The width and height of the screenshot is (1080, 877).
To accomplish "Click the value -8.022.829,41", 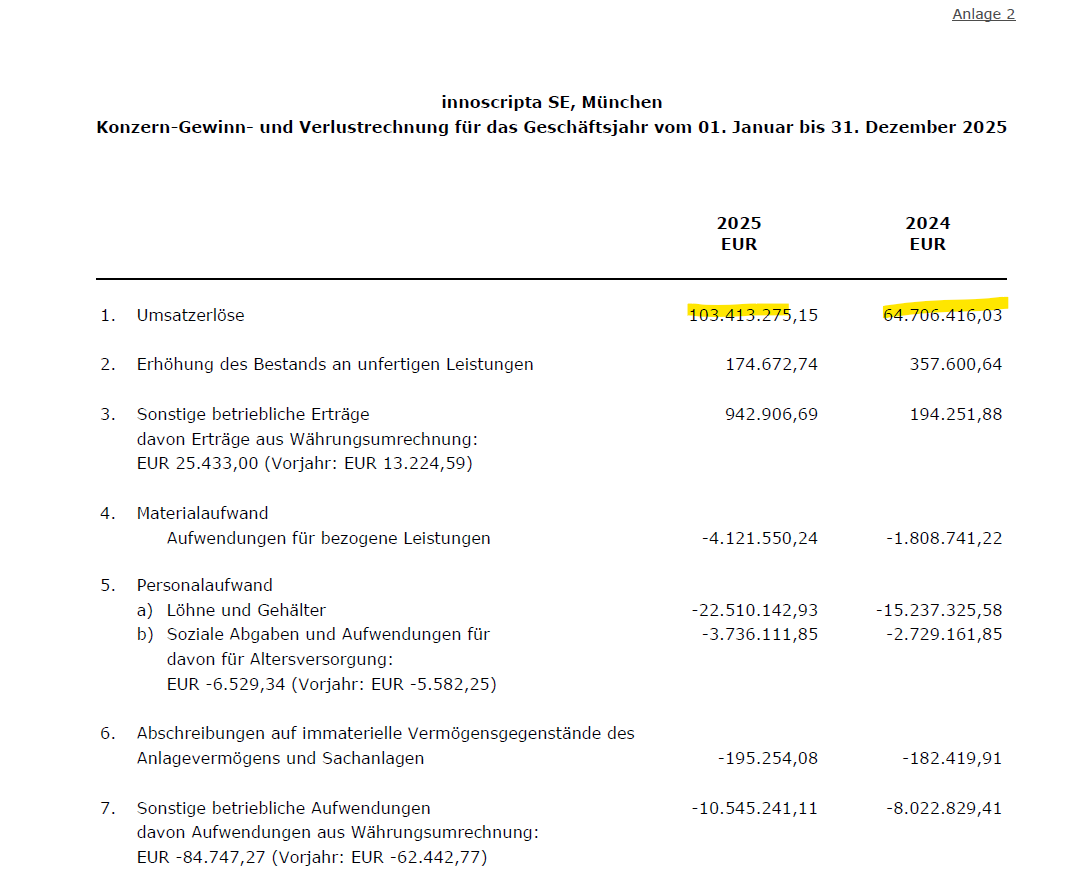I will [x=944, y=809].
